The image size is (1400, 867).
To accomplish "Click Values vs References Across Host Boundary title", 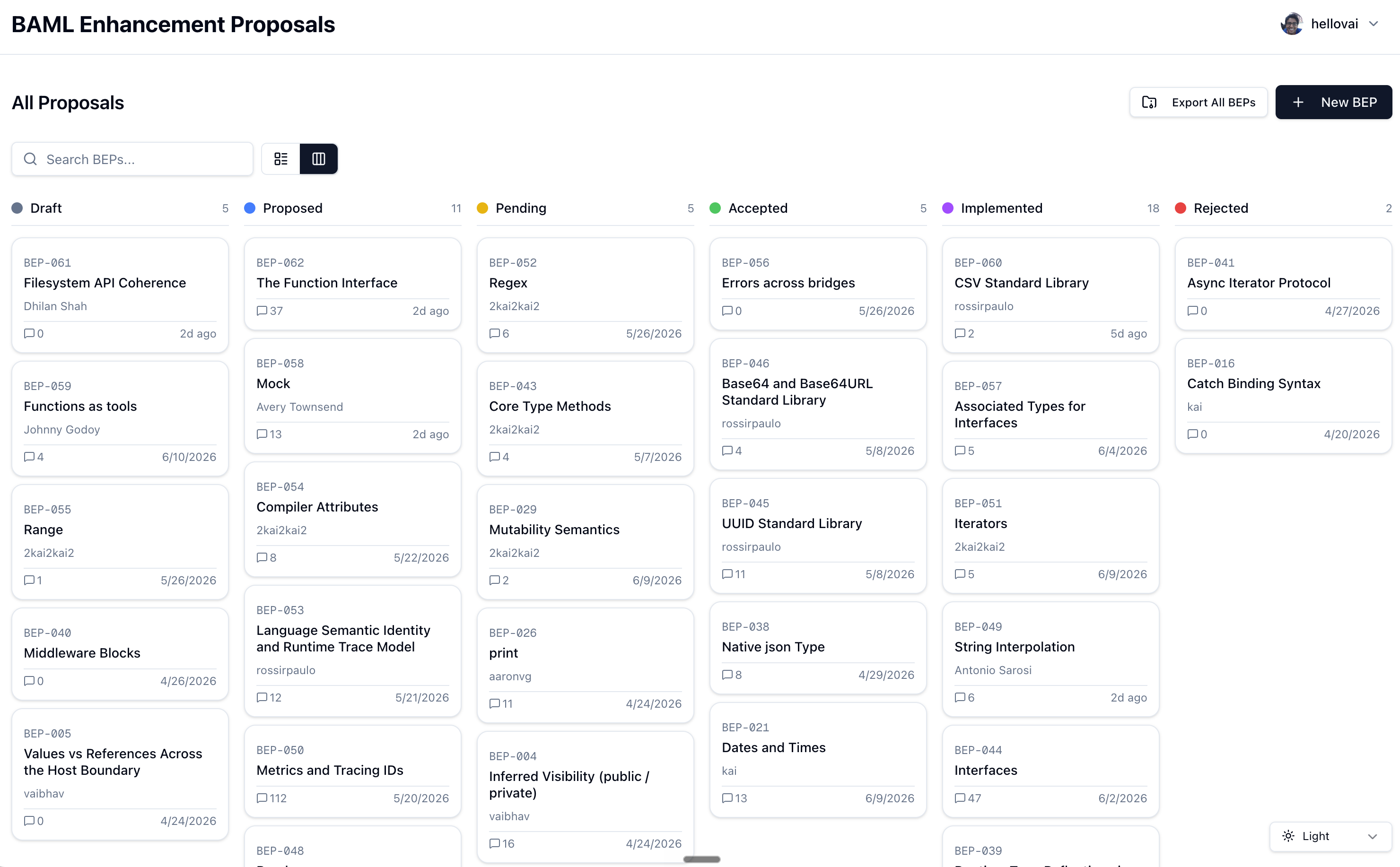I will click(113, 762).
